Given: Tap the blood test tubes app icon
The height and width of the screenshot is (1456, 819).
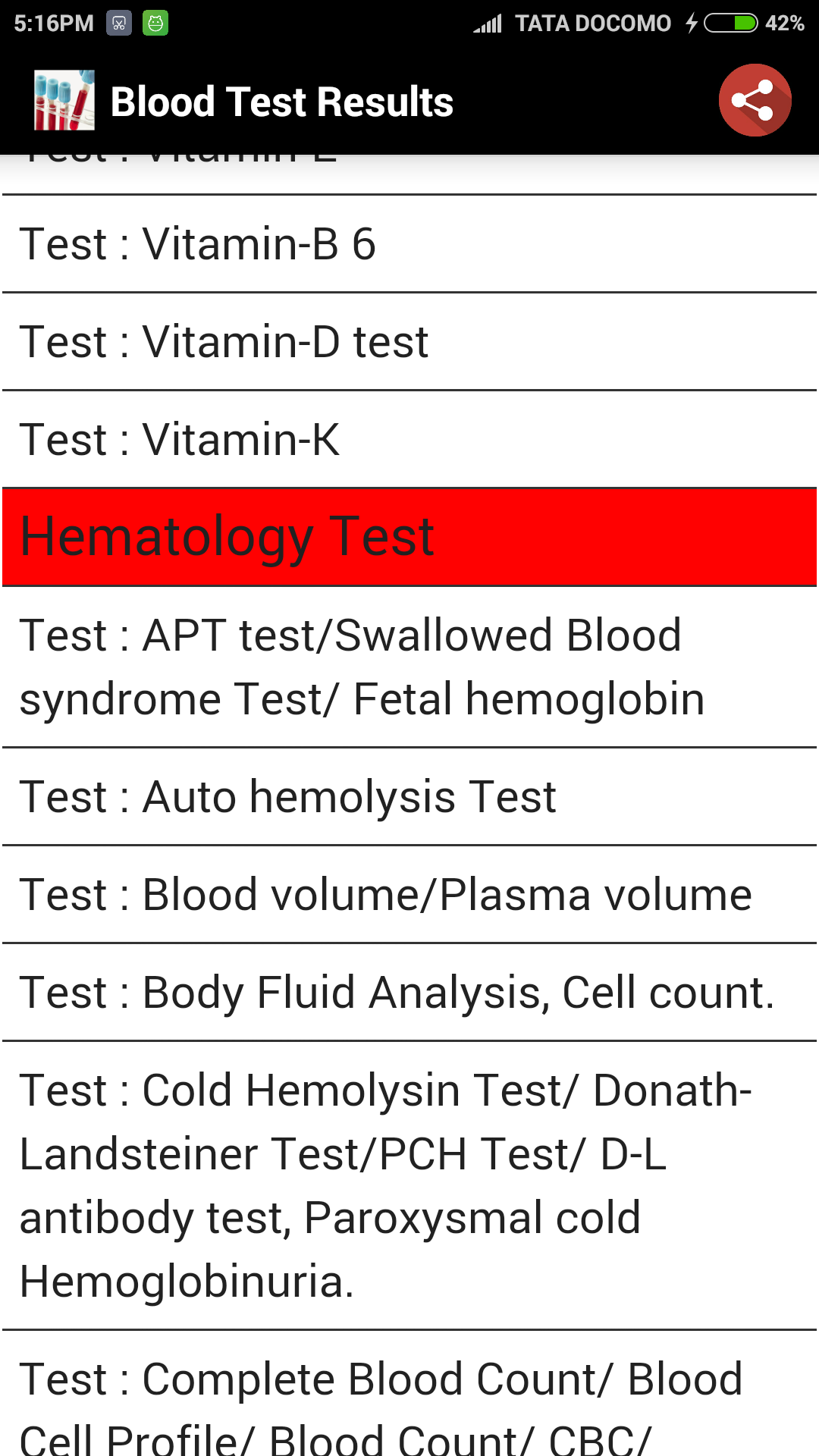Looking at the screenshot, I should (64, 100).
